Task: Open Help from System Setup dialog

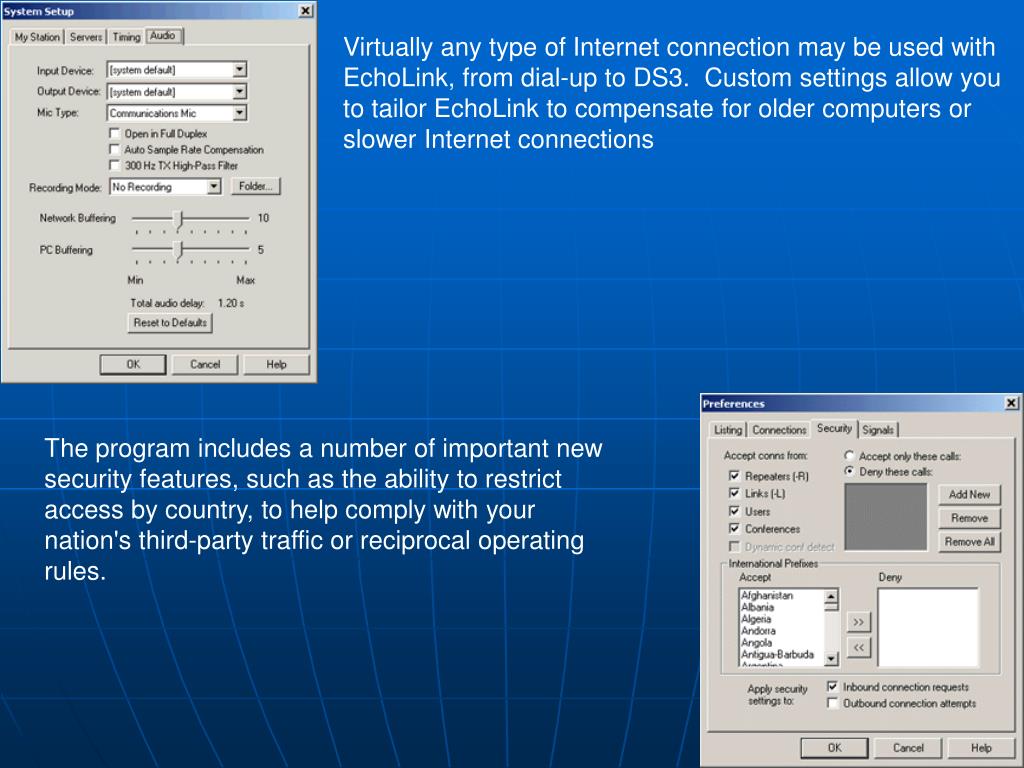Action: pos(276,364)
